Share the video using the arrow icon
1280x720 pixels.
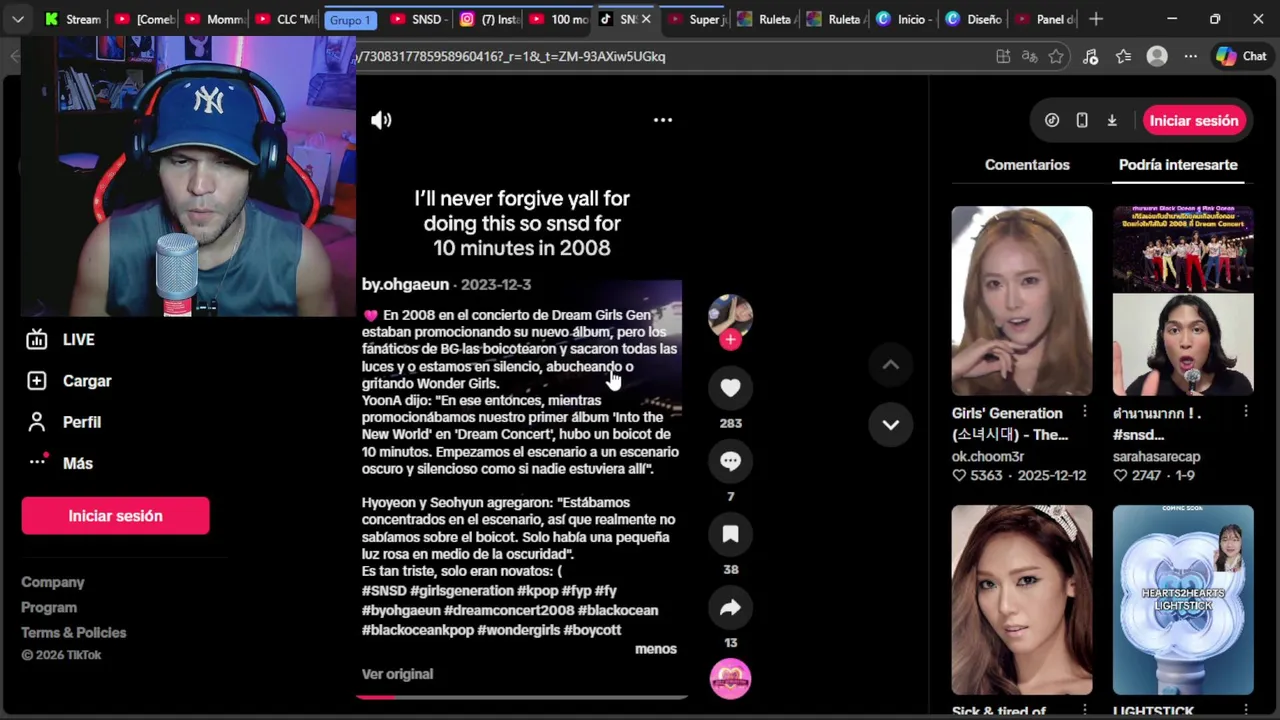tap(730, 607)
